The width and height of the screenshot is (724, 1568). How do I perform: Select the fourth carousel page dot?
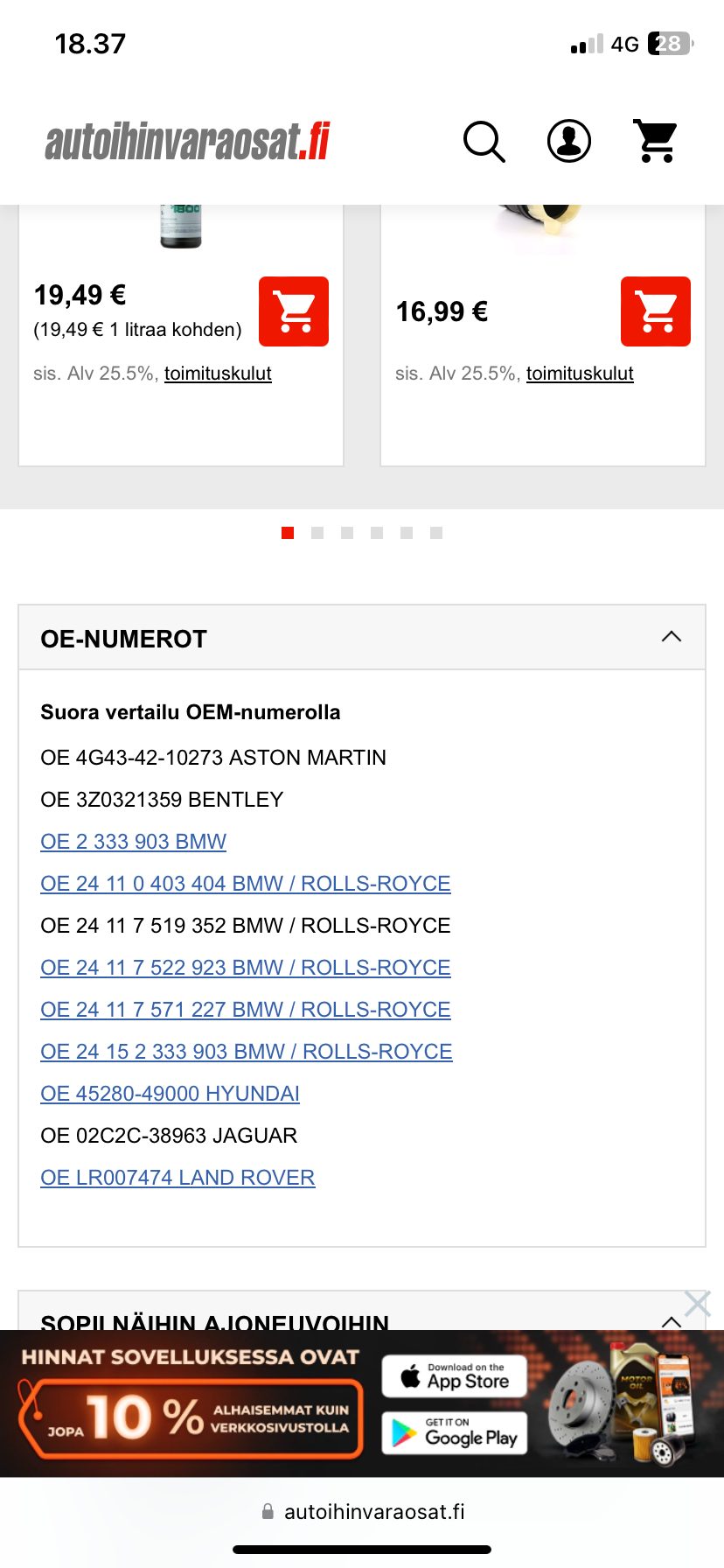coord(377,533)
